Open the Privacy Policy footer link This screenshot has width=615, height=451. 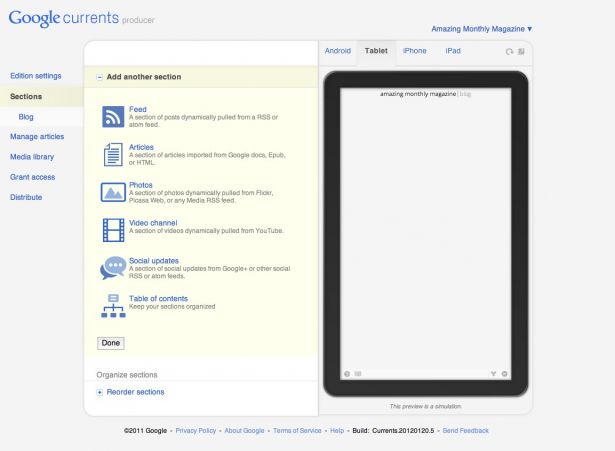(196, 431)
